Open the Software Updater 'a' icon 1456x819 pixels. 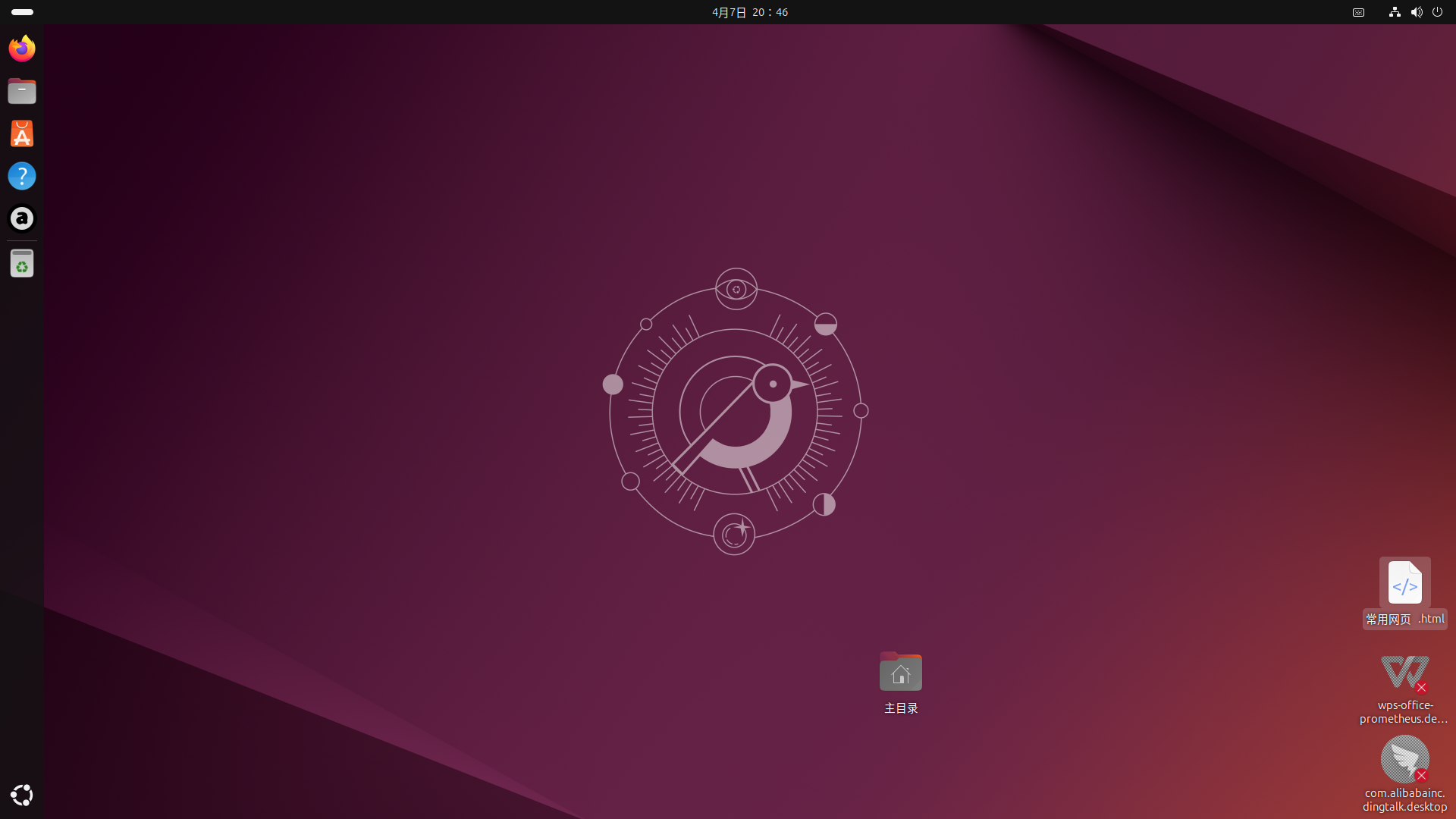tap(22, 218)
